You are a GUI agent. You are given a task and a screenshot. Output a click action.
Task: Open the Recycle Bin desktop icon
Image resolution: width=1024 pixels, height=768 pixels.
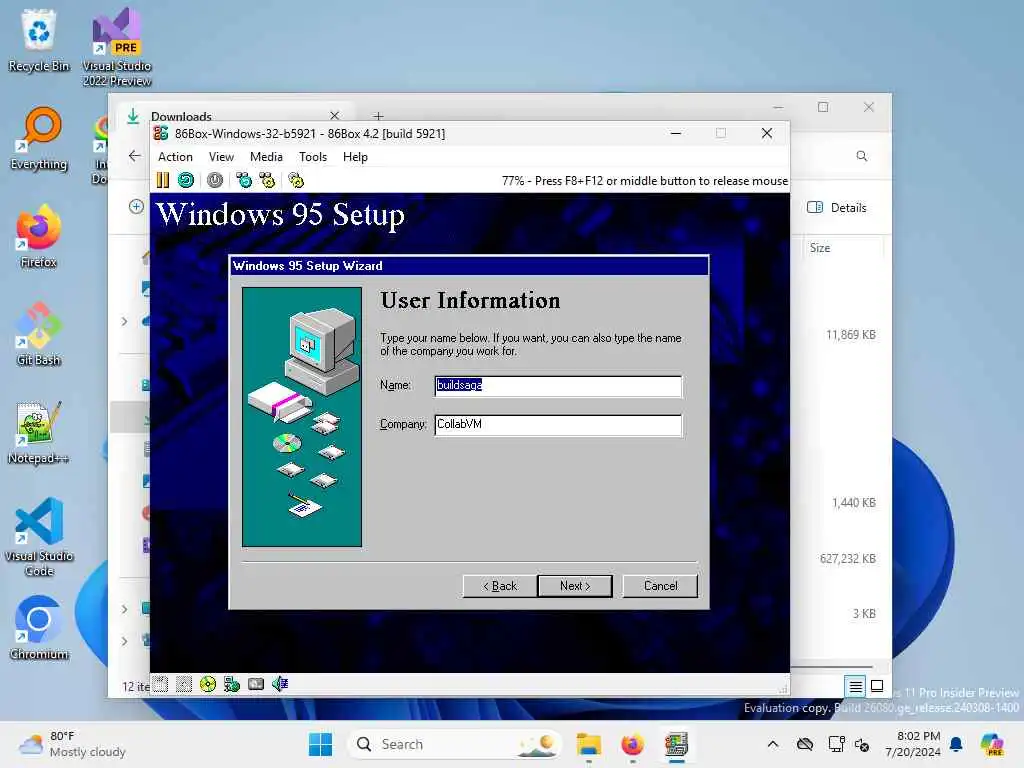pos(39,40)
